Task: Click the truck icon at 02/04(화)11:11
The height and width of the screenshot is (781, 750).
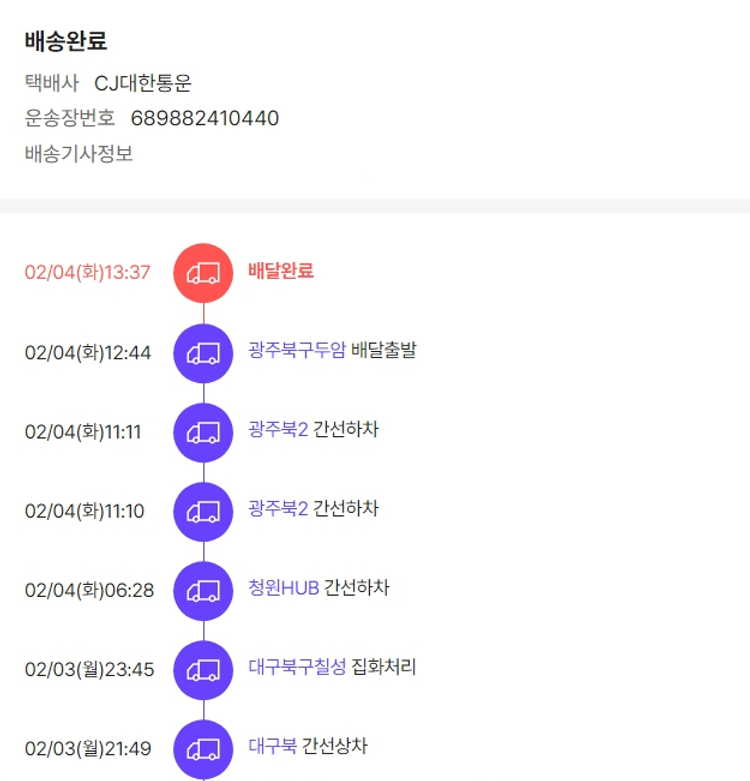Action: coord(203,432)
